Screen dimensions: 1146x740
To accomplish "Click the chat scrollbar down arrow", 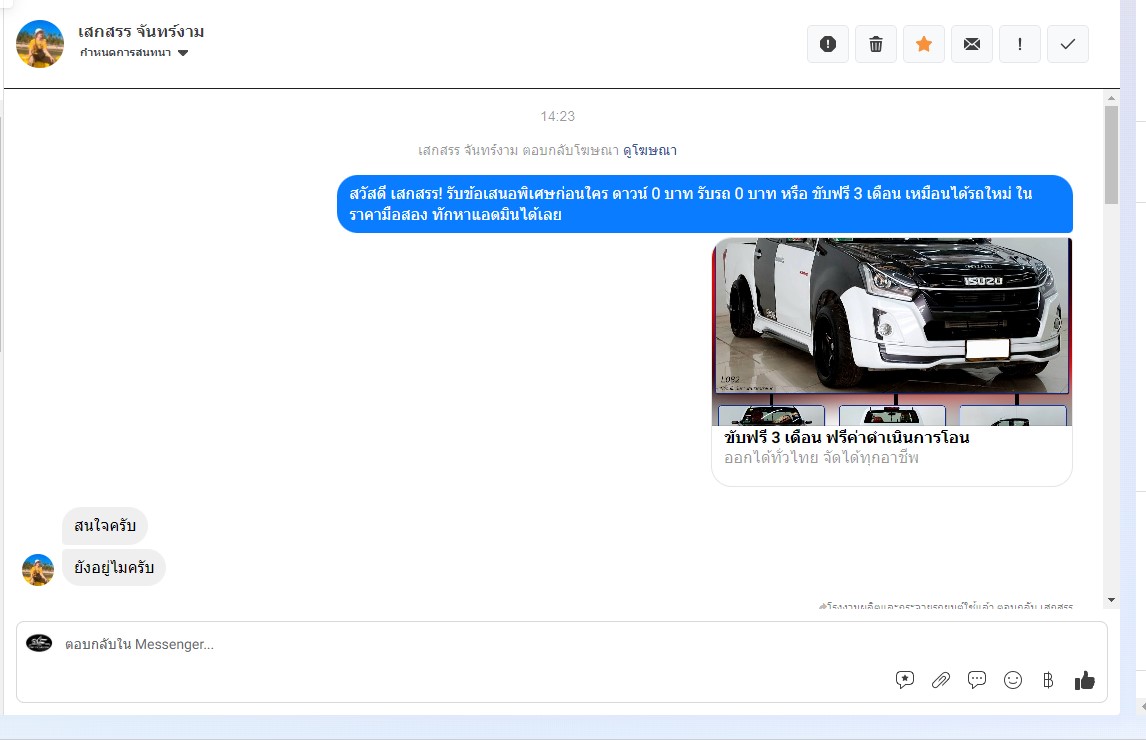I will (x=1111, y=599).
